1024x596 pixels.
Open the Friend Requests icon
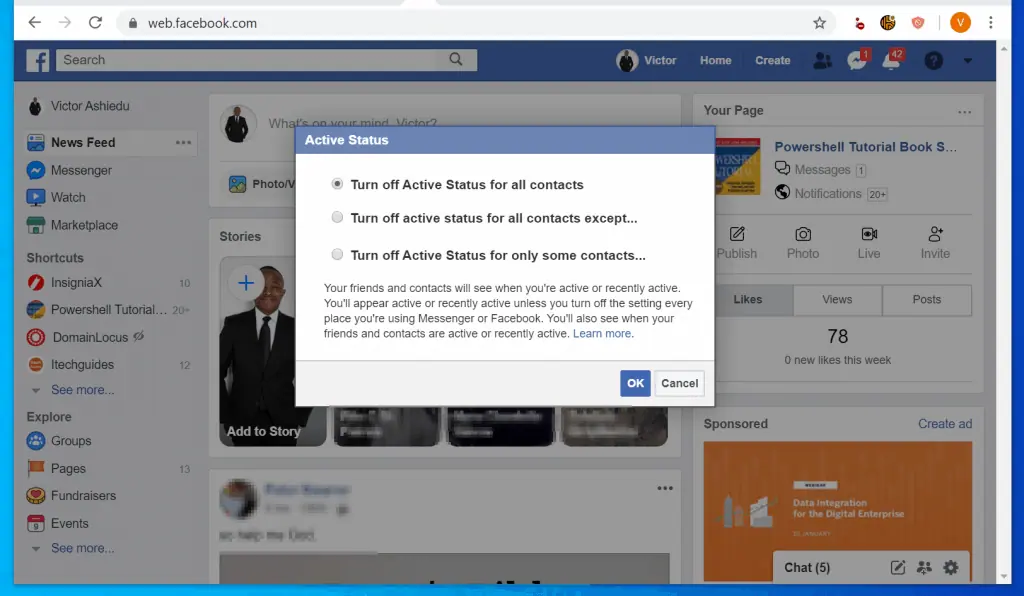click(x=822, y=61)
